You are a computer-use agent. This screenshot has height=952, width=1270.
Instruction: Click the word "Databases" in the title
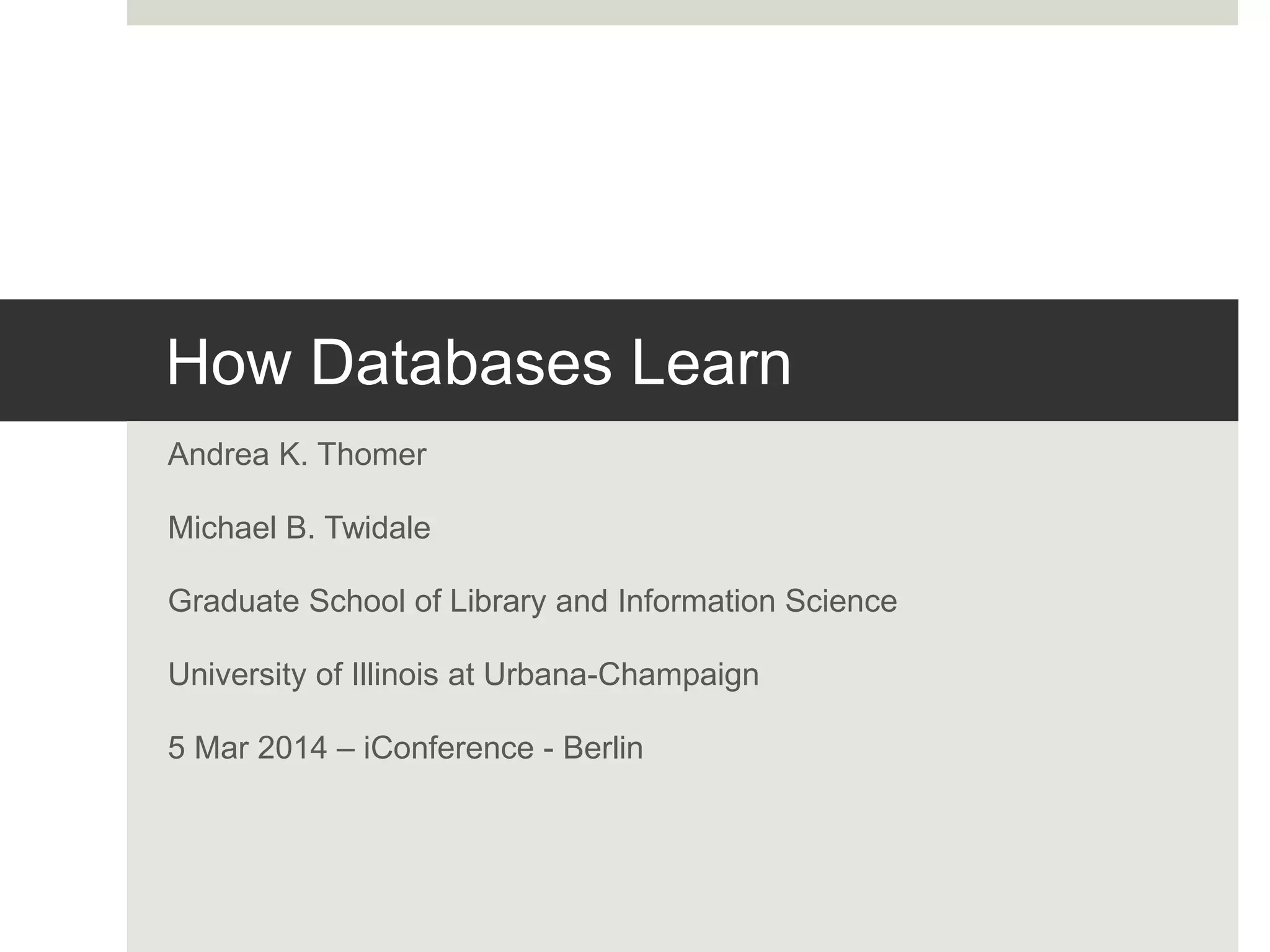(461, 363)
